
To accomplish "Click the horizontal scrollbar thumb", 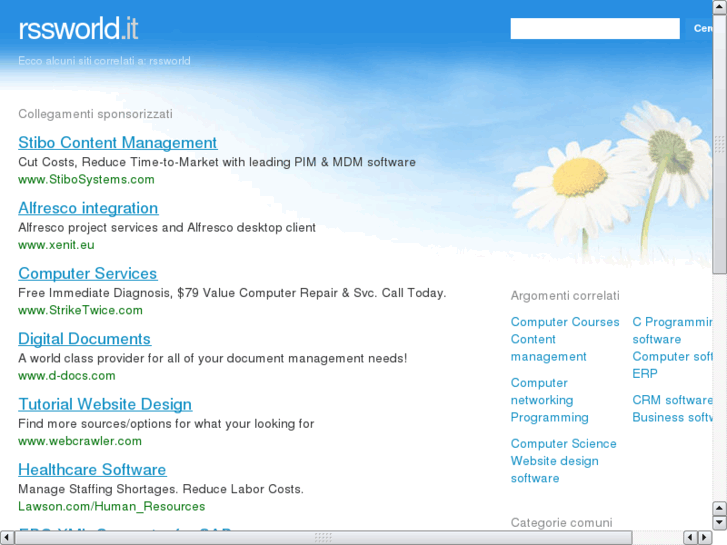I will tap(323, 538).
